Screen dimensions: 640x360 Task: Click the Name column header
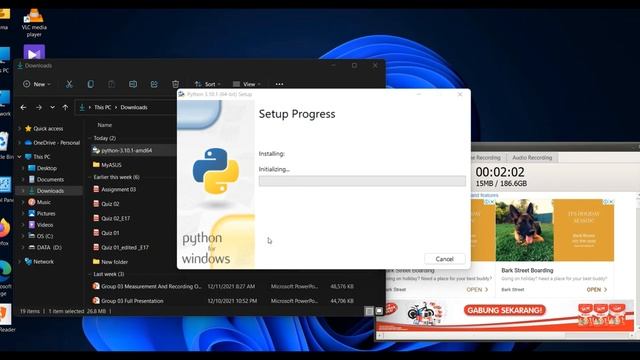pyautogui.click(x=104, y=125)
